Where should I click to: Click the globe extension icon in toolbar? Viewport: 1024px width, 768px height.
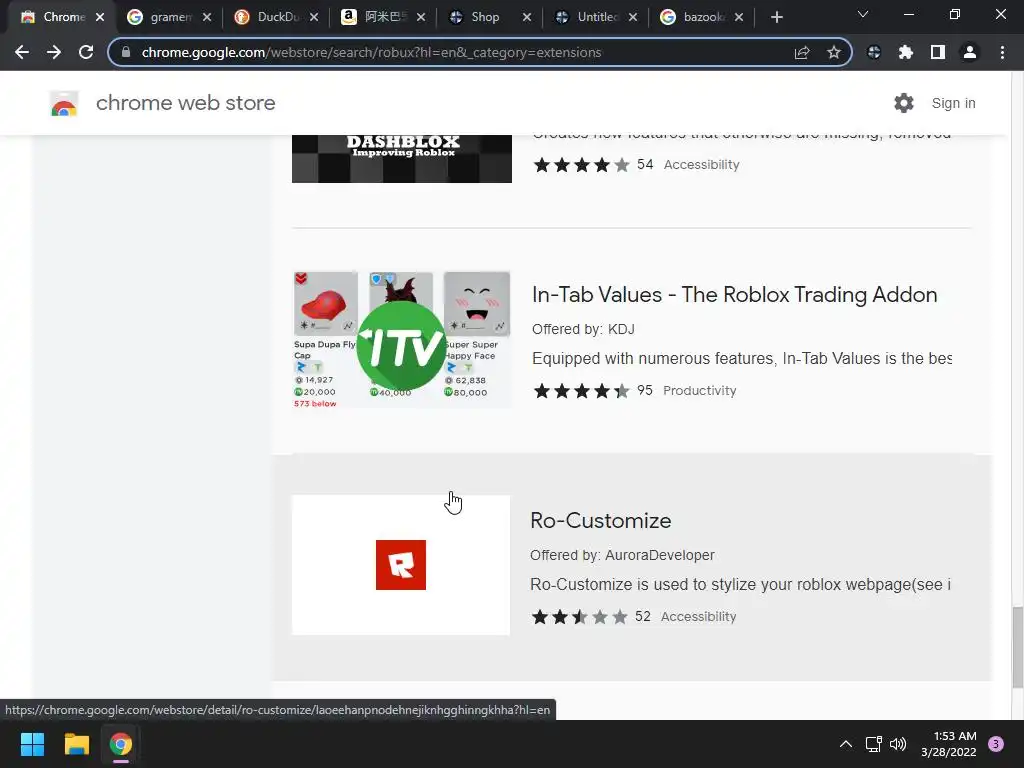(874, 52)
